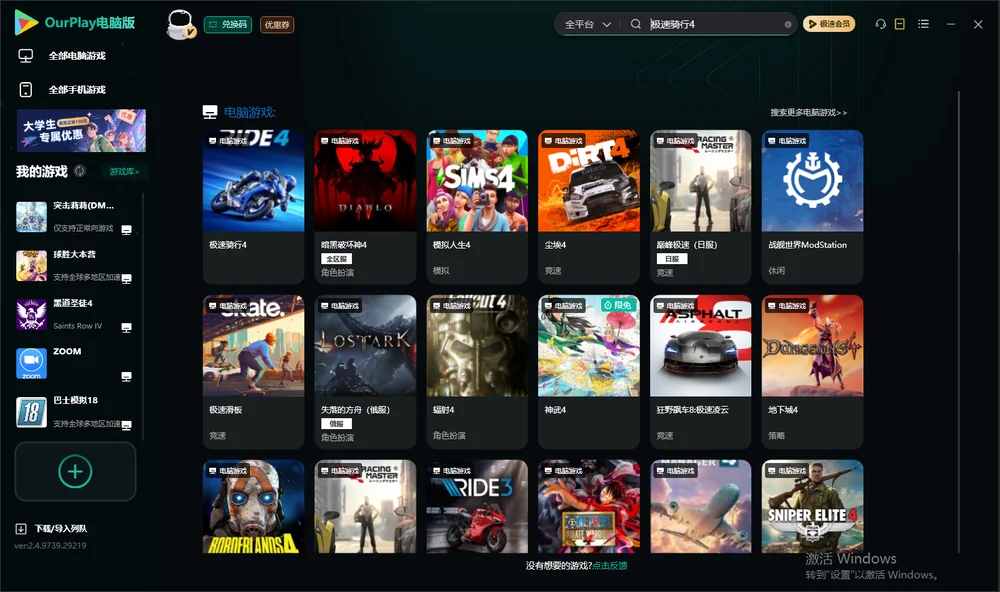1000x592 pixels.
Task: Open the 大学生专属优惠 banner
Action: pyautogui.click(x=82, y=130)
